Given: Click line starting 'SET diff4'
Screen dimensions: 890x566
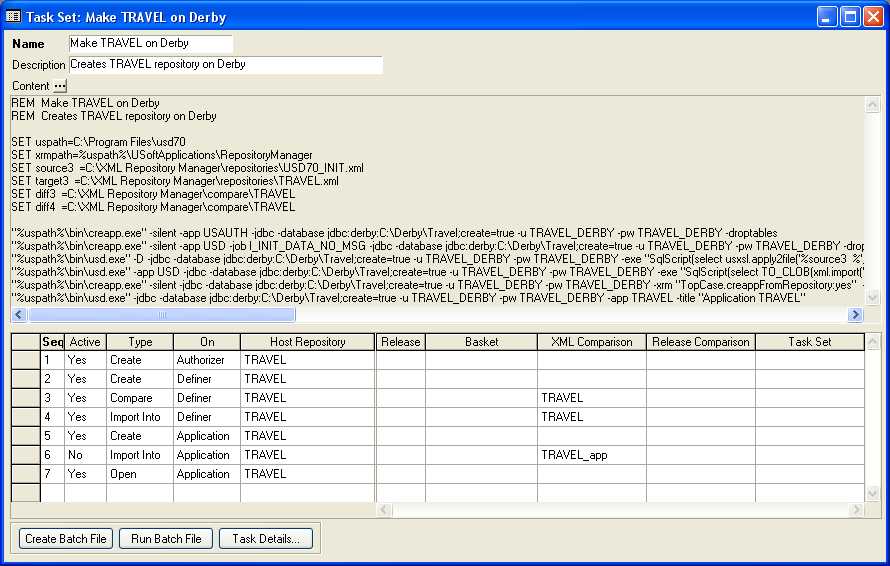Looking at the screenshot, I should (x=153, y=207).
